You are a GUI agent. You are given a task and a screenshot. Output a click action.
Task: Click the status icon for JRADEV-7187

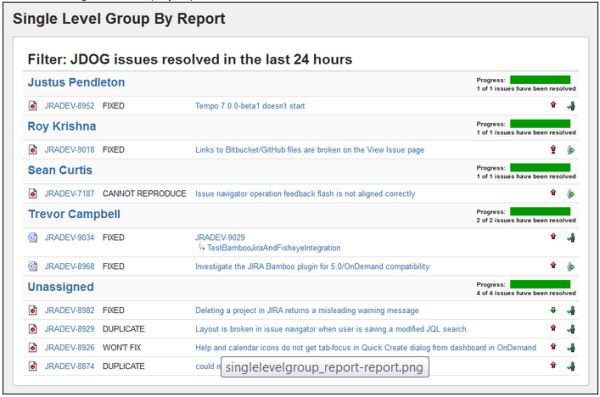[x=571, y=194]
